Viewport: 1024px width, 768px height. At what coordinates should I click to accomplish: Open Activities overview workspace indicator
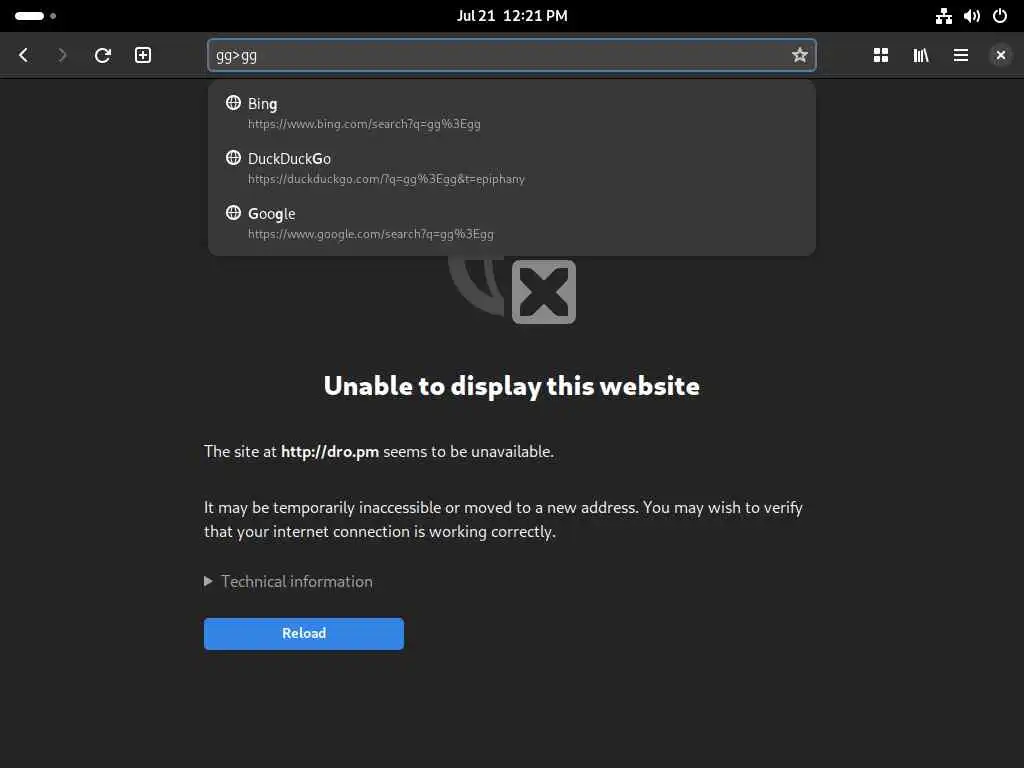click(x=35, y=16)
